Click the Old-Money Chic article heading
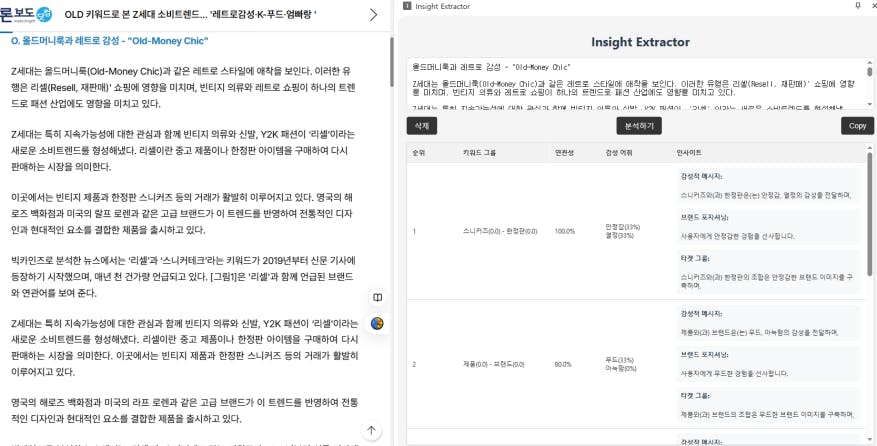 pos(109,41)
